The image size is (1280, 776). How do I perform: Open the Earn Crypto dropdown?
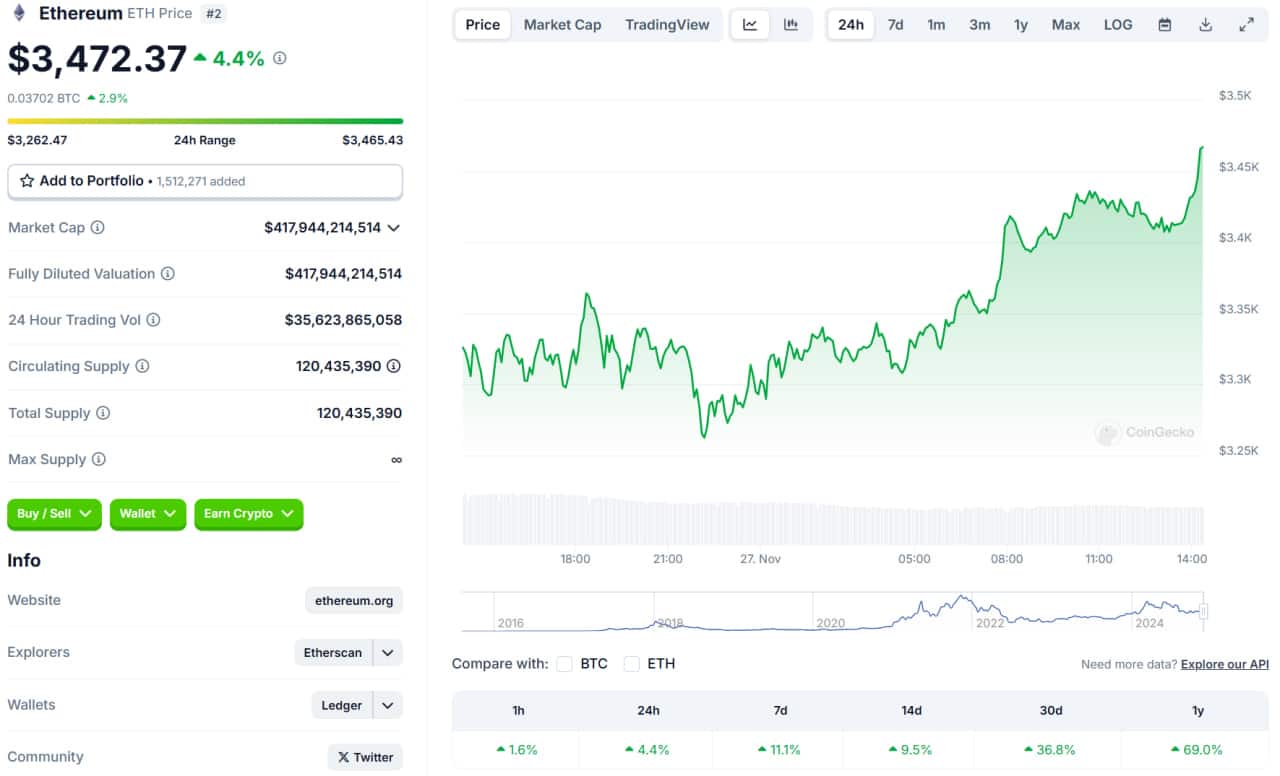coord(249,514)
